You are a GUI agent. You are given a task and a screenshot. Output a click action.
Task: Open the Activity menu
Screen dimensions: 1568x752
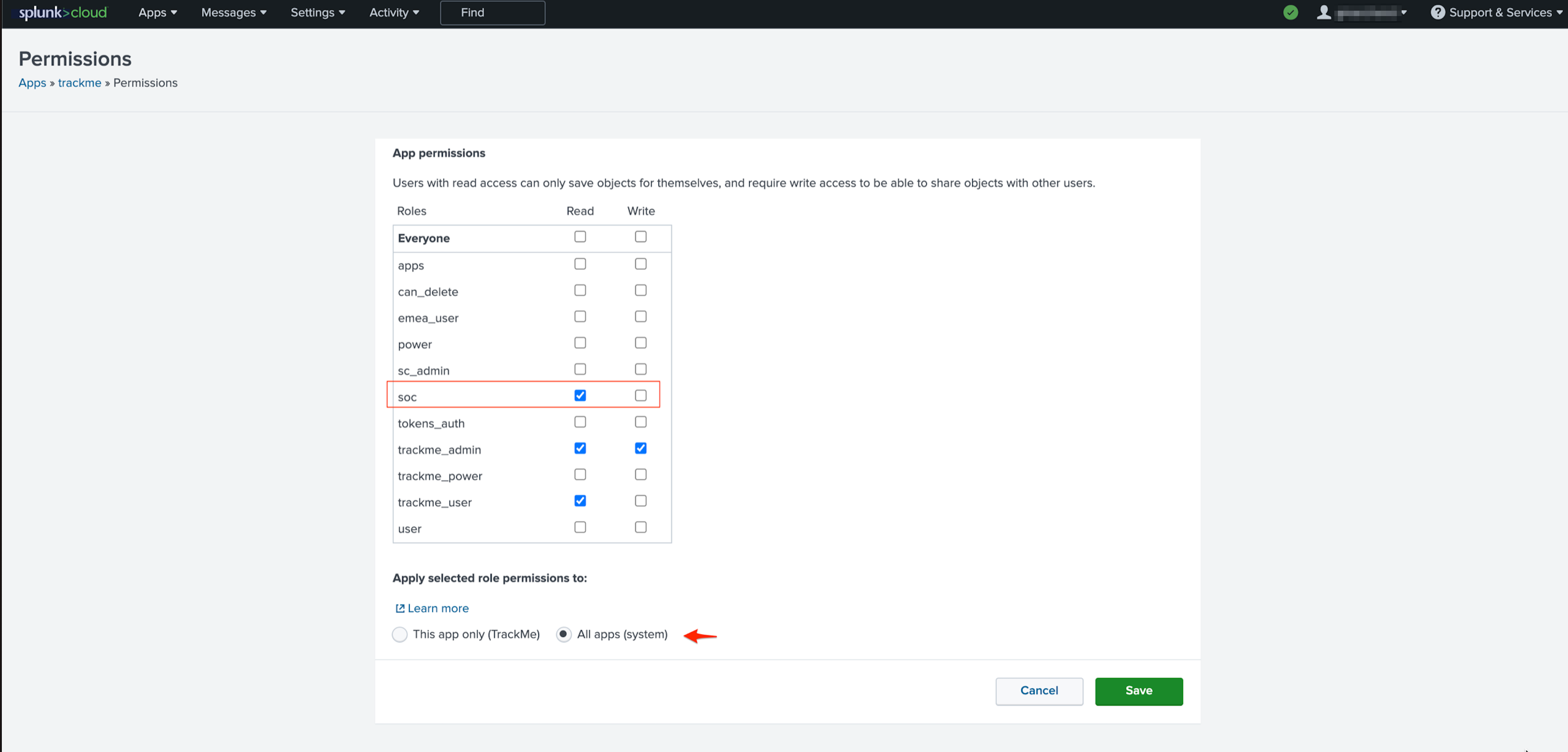pos(394,12)
